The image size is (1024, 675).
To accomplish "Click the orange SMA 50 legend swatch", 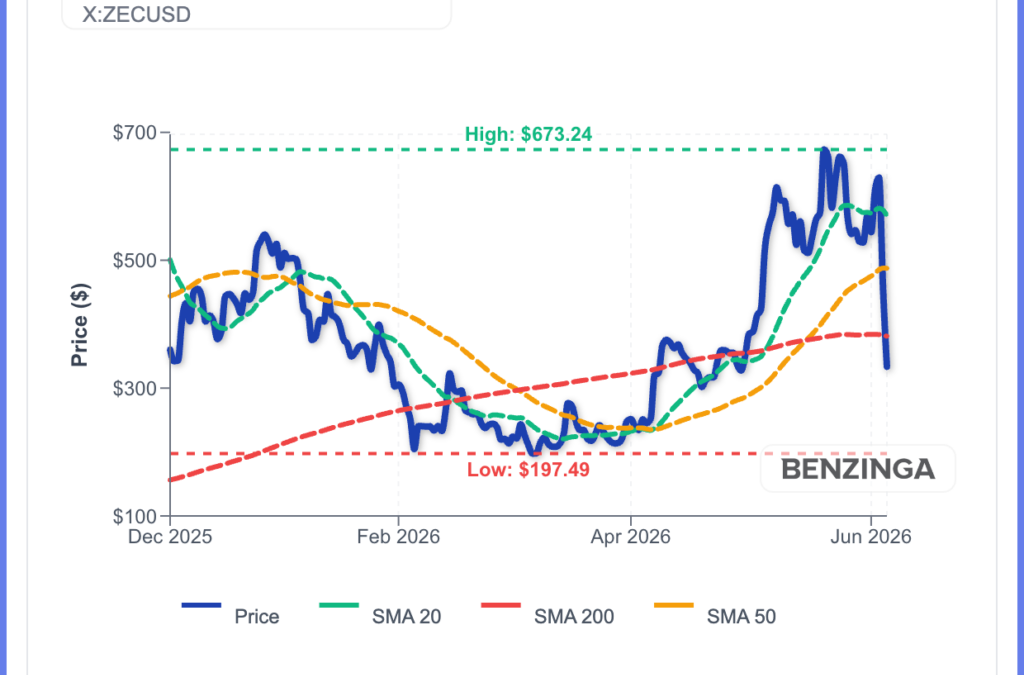I will tap(673, 606).
